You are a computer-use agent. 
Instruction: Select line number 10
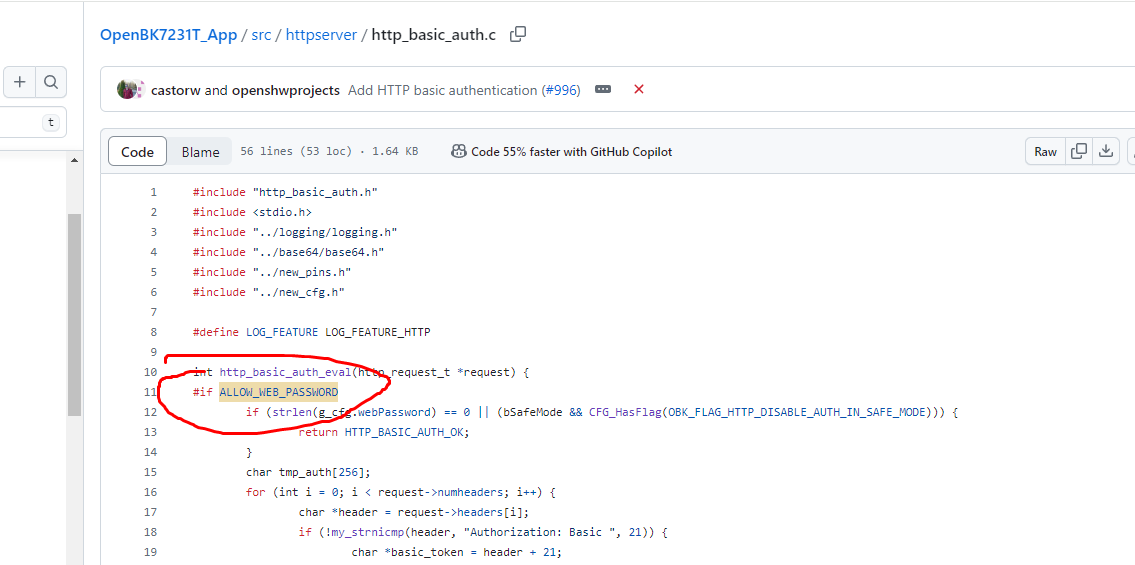pos(150,373)
